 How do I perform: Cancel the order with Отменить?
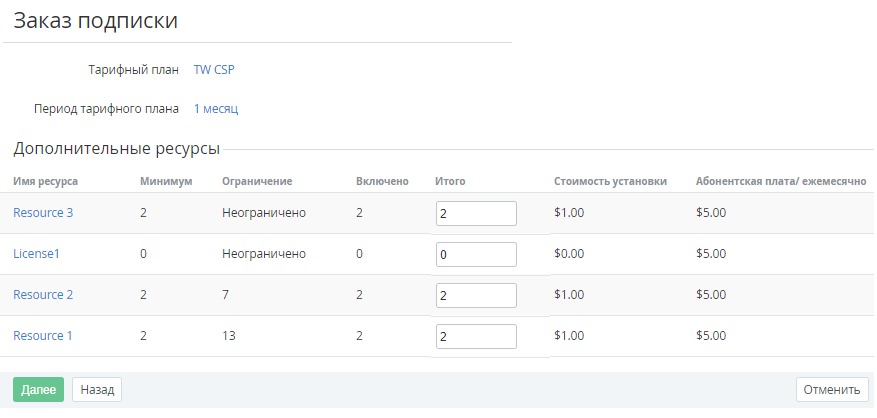tap(832, 390)
